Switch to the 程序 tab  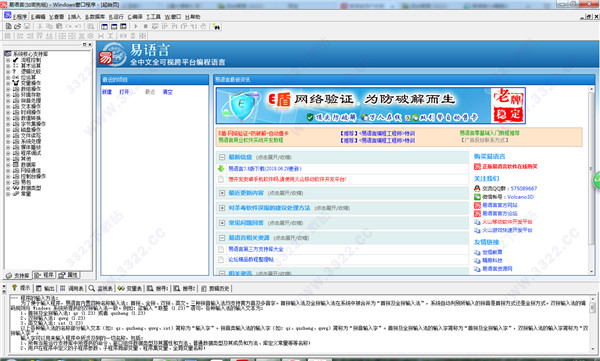coord(44,275)
